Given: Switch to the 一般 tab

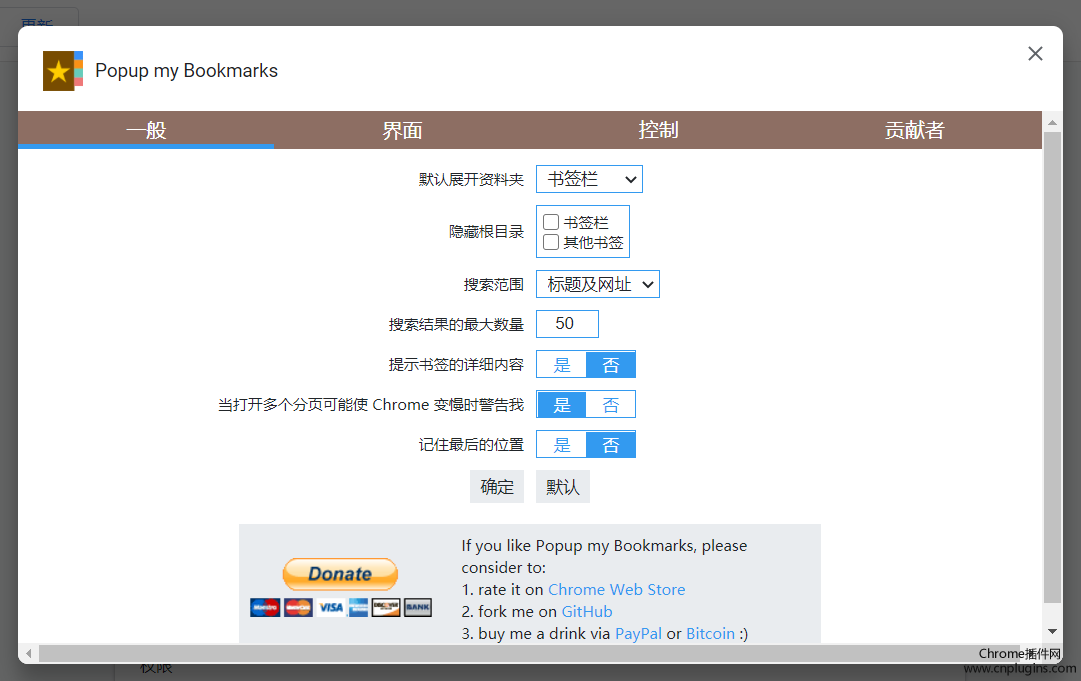Looking at the screenshot, I should point(146,130).
